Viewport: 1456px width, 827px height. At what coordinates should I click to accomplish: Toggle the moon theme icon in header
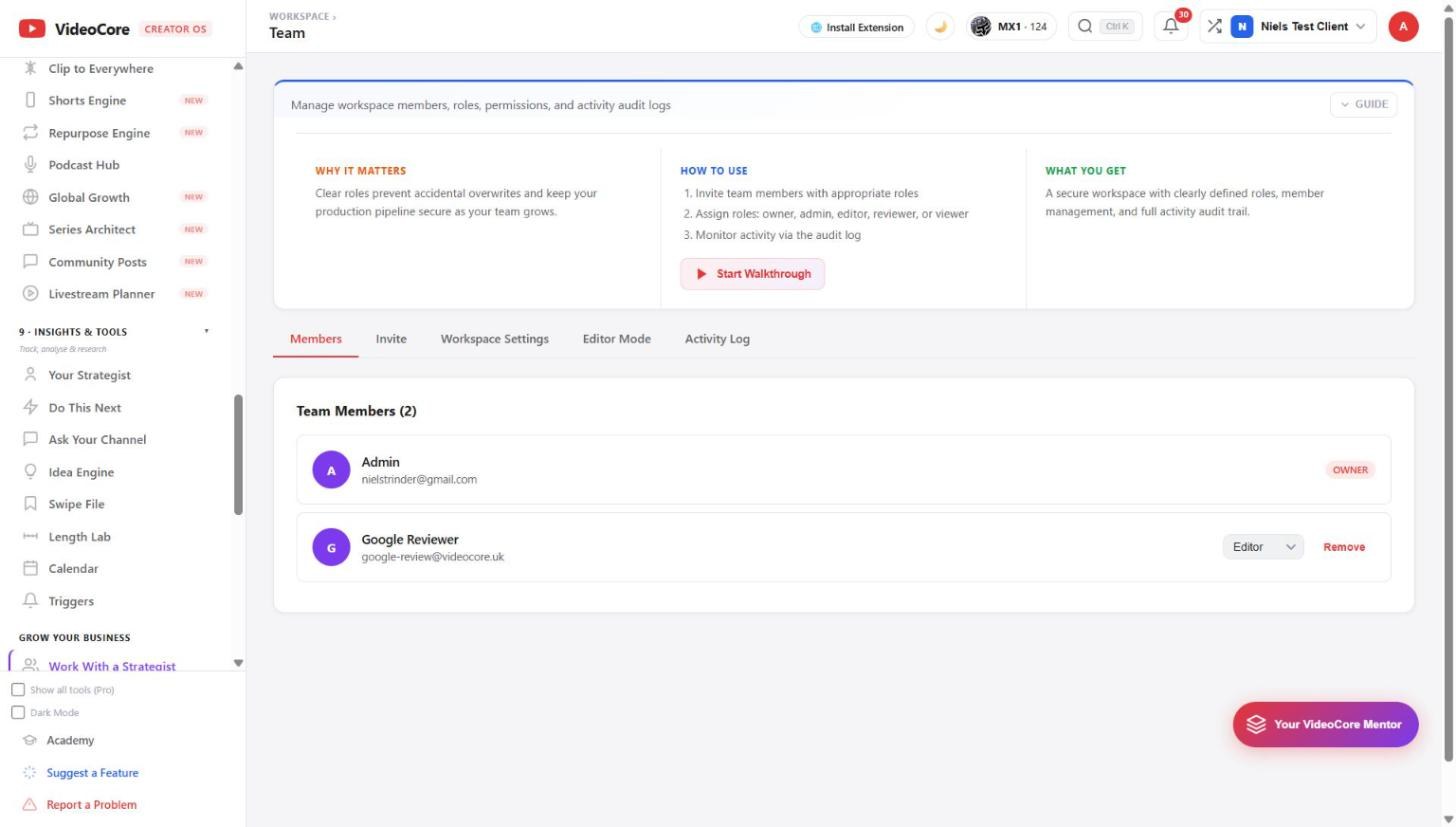tap(940, 27)
